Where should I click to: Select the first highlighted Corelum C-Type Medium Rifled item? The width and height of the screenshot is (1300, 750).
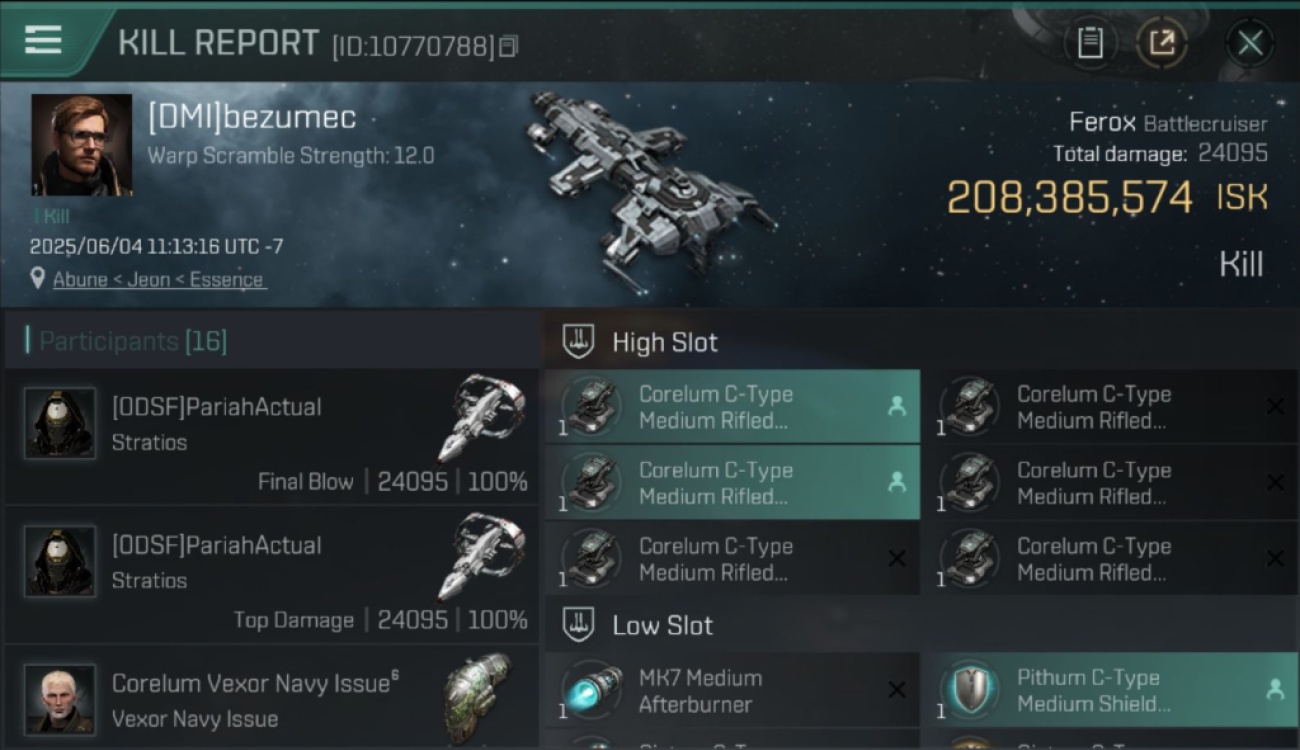pyautogui.click(x=733, y=406)
